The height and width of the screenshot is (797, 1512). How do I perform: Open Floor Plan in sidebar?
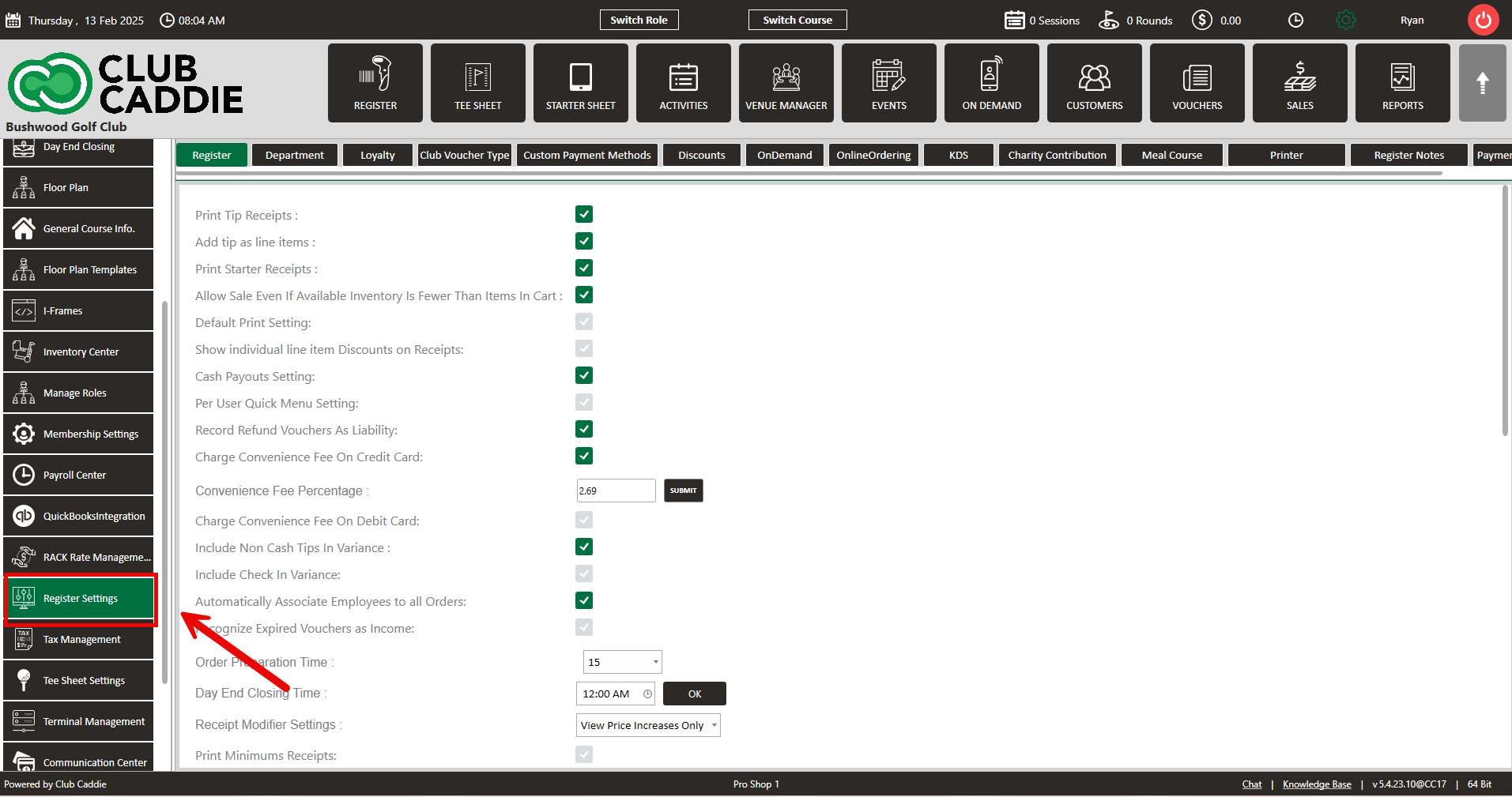(x=78, y=187)
